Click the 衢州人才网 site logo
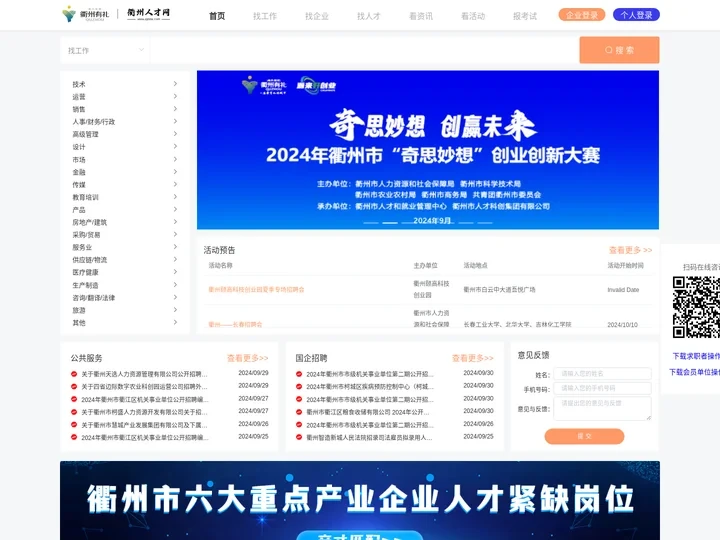 click(x=148, y=14)
